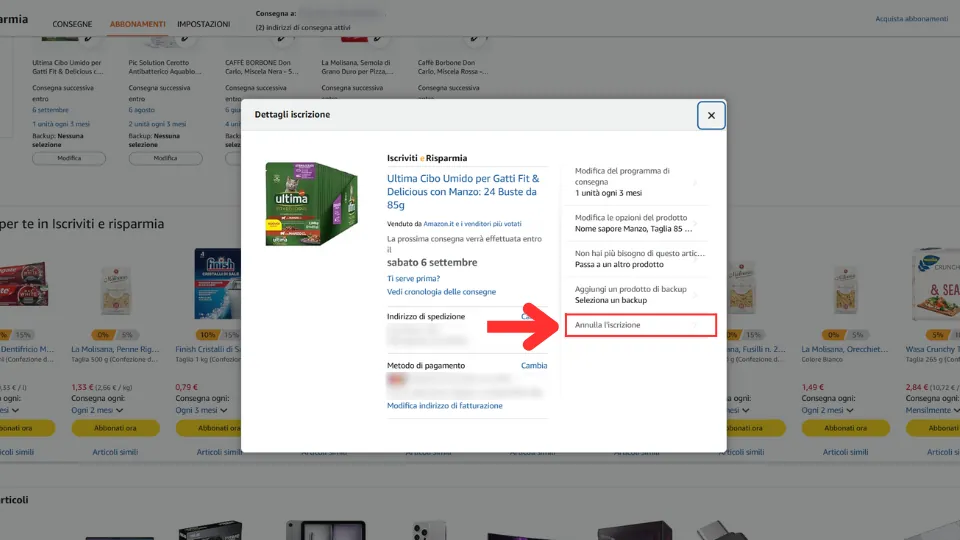The image size is (960, 540).
Task: Open Modifica indirizzo di fatturazione link
Action: coord(444,406)
